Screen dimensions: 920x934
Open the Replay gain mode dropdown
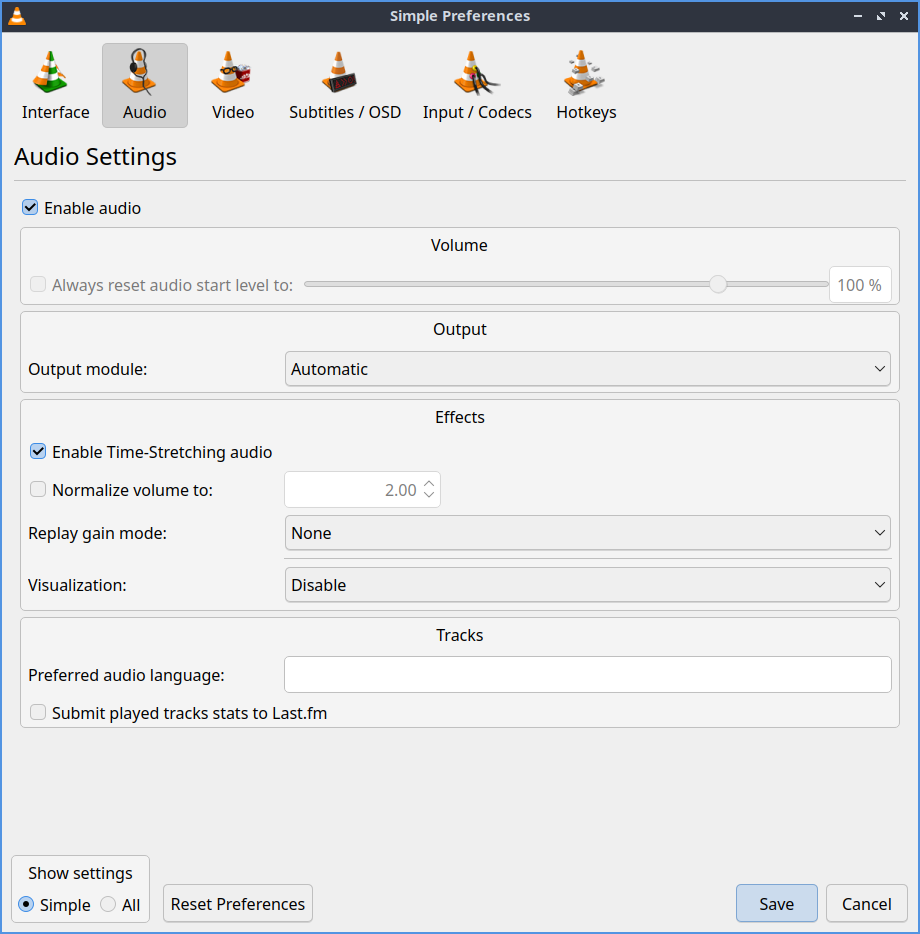pos(587,533)
